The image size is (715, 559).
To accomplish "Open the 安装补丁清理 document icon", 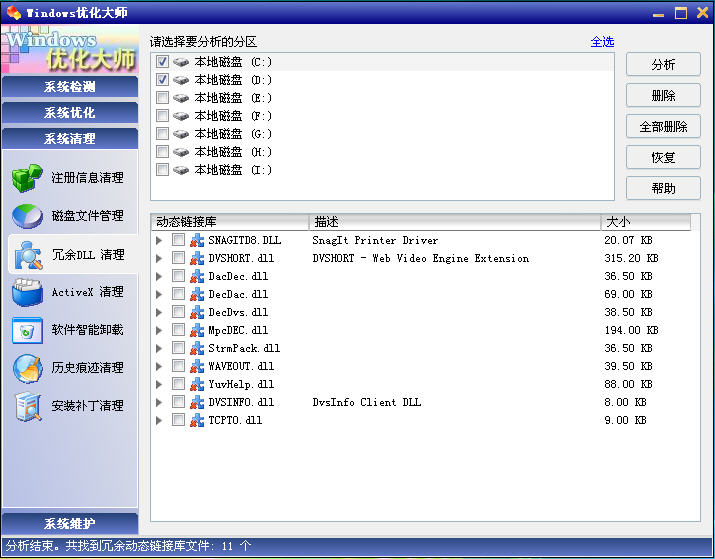I will (28, 406).
